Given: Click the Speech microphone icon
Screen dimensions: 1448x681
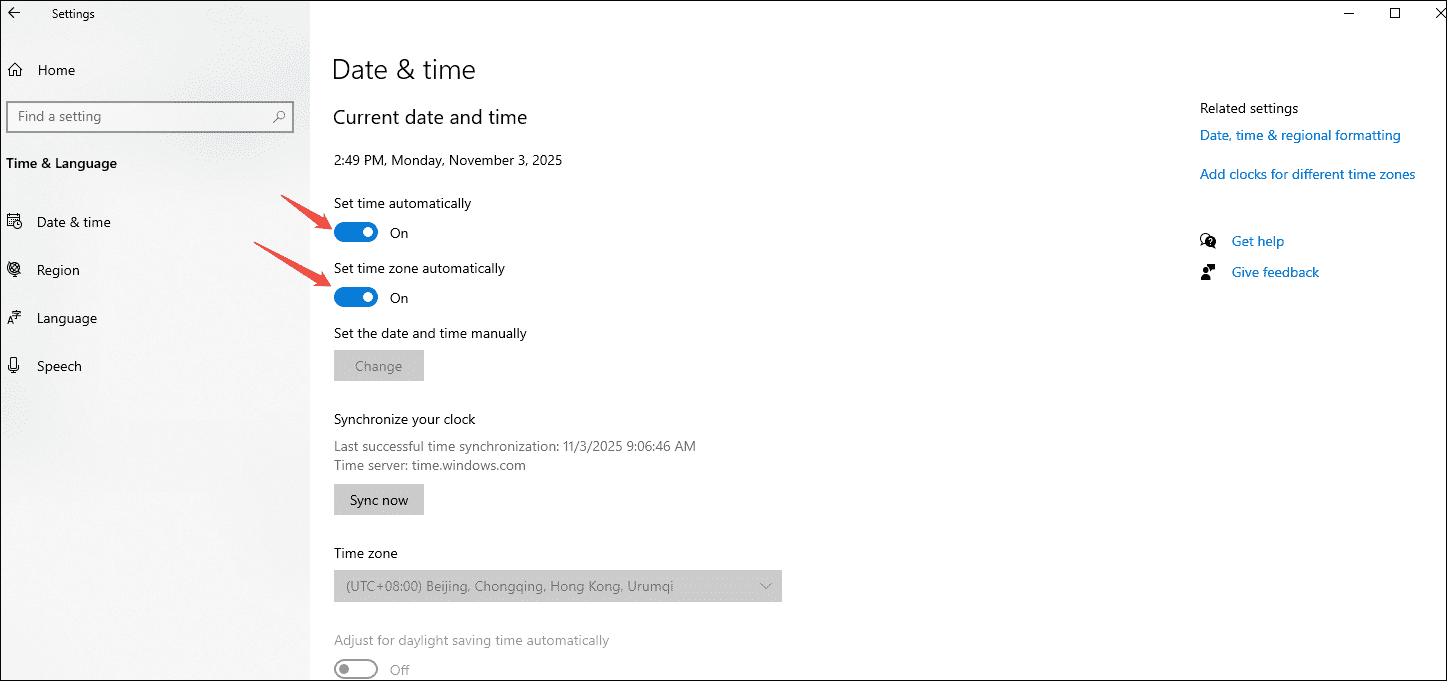Looking at the screenshot, I should coord(15,365).
